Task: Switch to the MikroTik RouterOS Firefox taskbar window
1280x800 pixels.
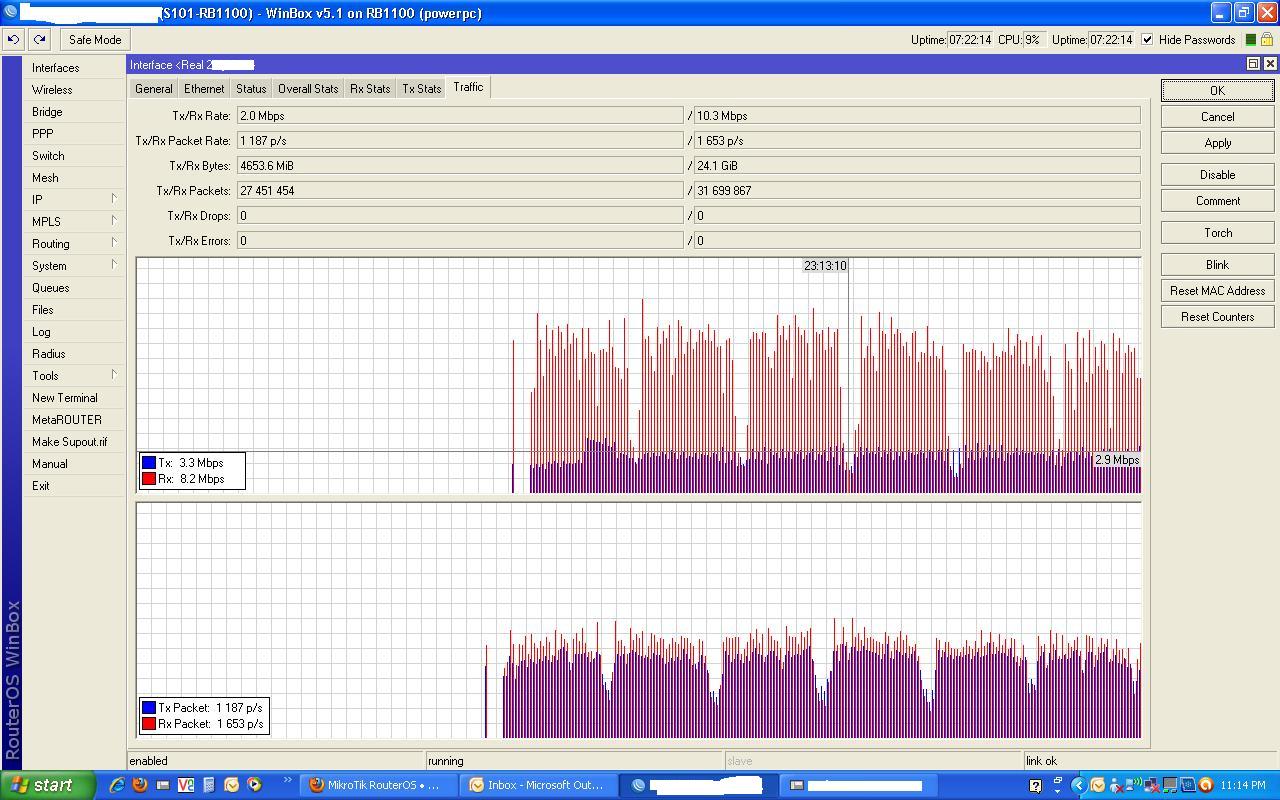Action: pos(380,785)
